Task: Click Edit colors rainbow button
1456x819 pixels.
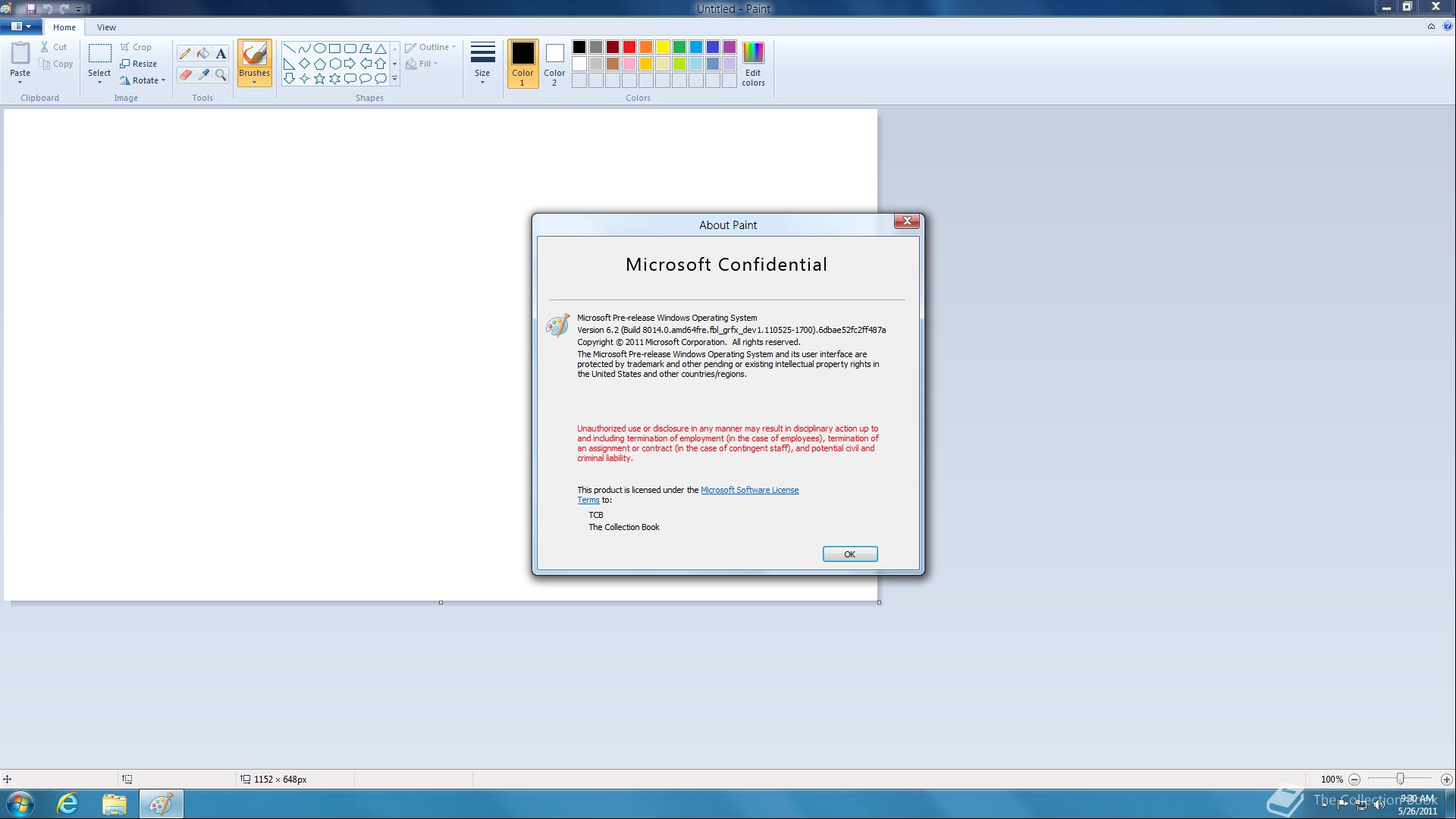Action: pos(753,64)
